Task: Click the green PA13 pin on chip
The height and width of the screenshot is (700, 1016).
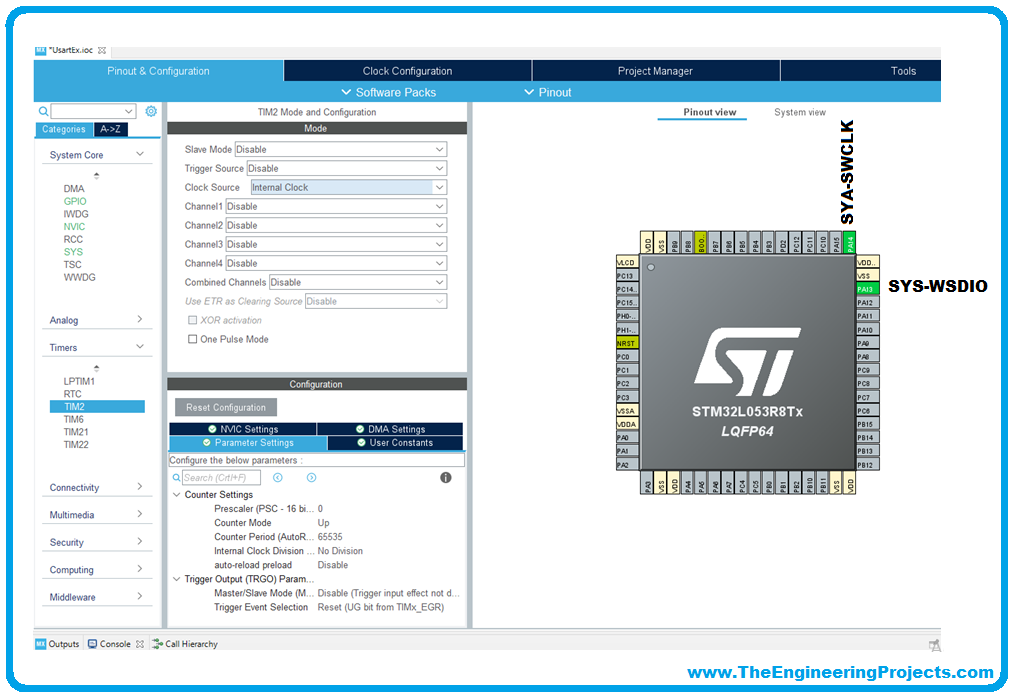Action: coord(867,289)
